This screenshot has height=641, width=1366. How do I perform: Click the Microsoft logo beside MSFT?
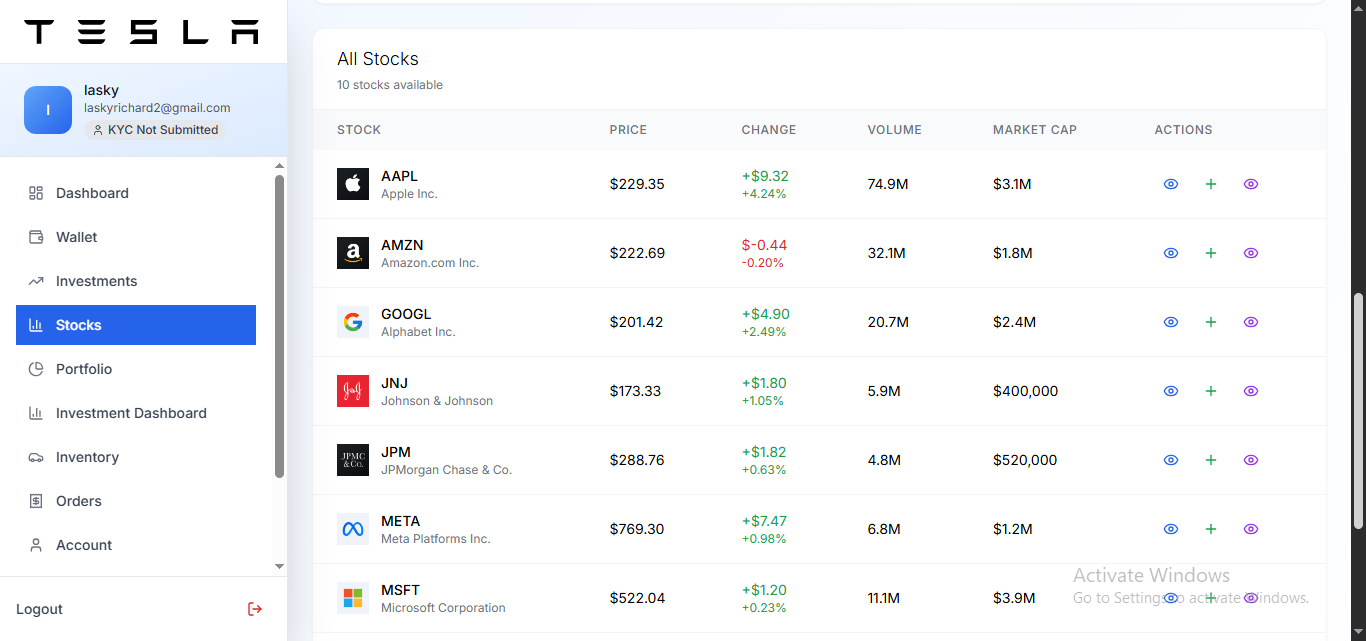[353, 598]
